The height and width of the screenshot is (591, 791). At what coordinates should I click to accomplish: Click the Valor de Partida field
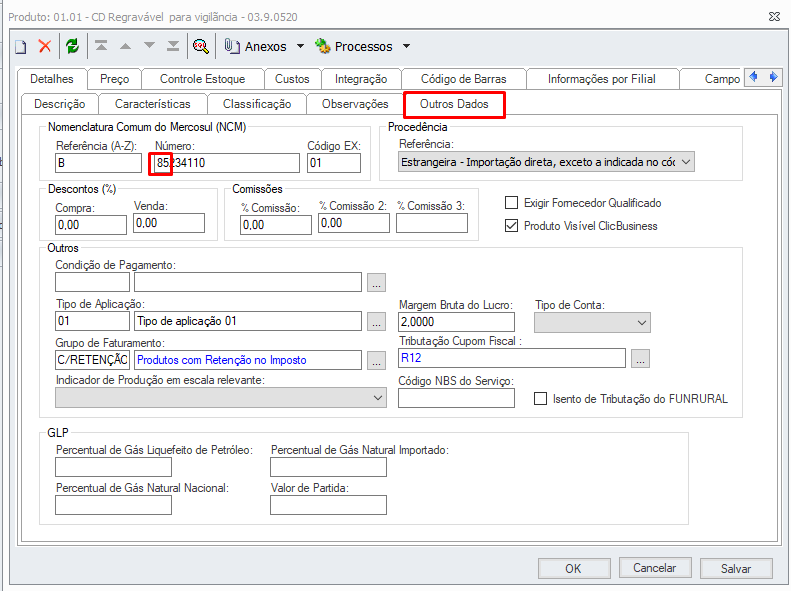point(328,505)
